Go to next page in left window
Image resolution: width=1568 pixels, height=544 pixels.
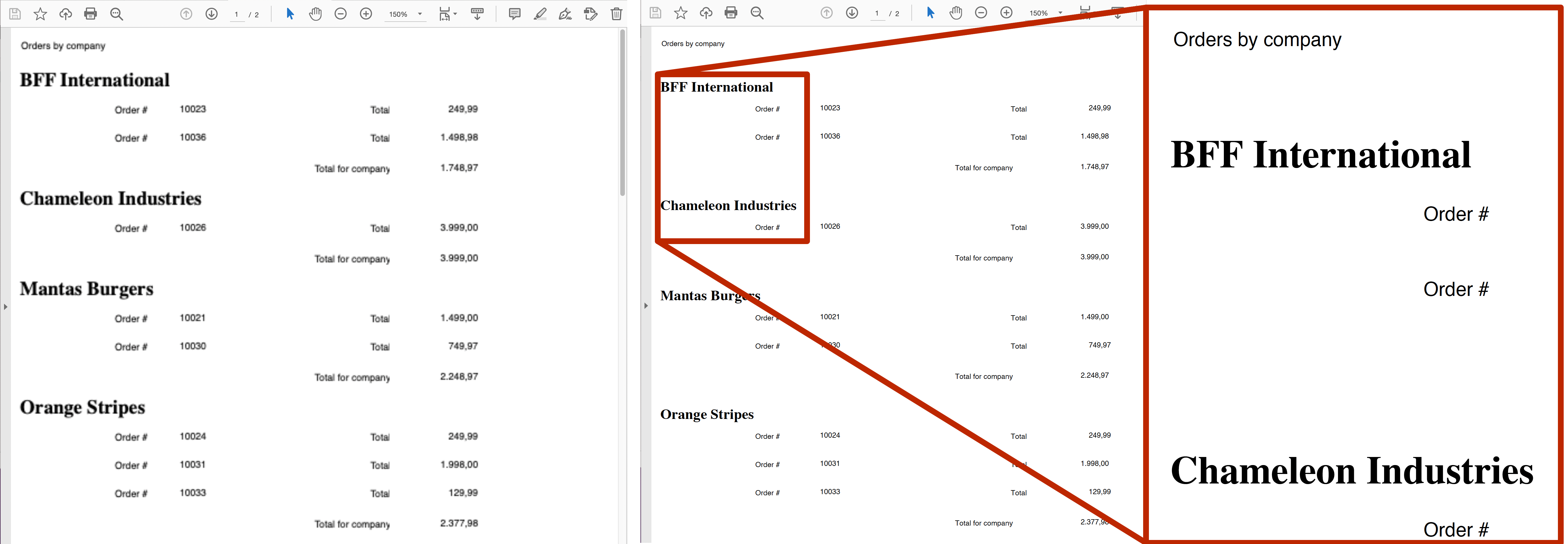(x=211, y=13)
